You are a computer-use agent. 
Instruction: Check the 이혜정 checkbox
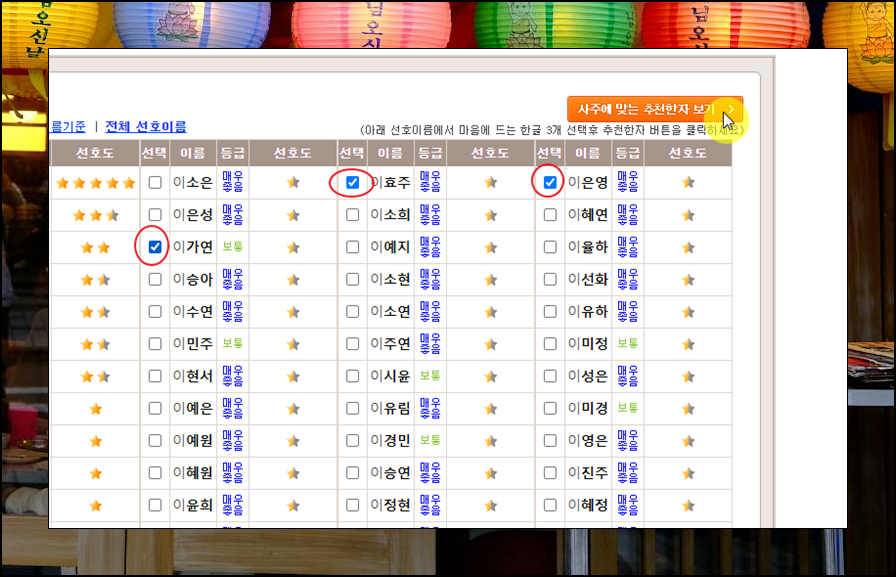[x=550, y=505]
